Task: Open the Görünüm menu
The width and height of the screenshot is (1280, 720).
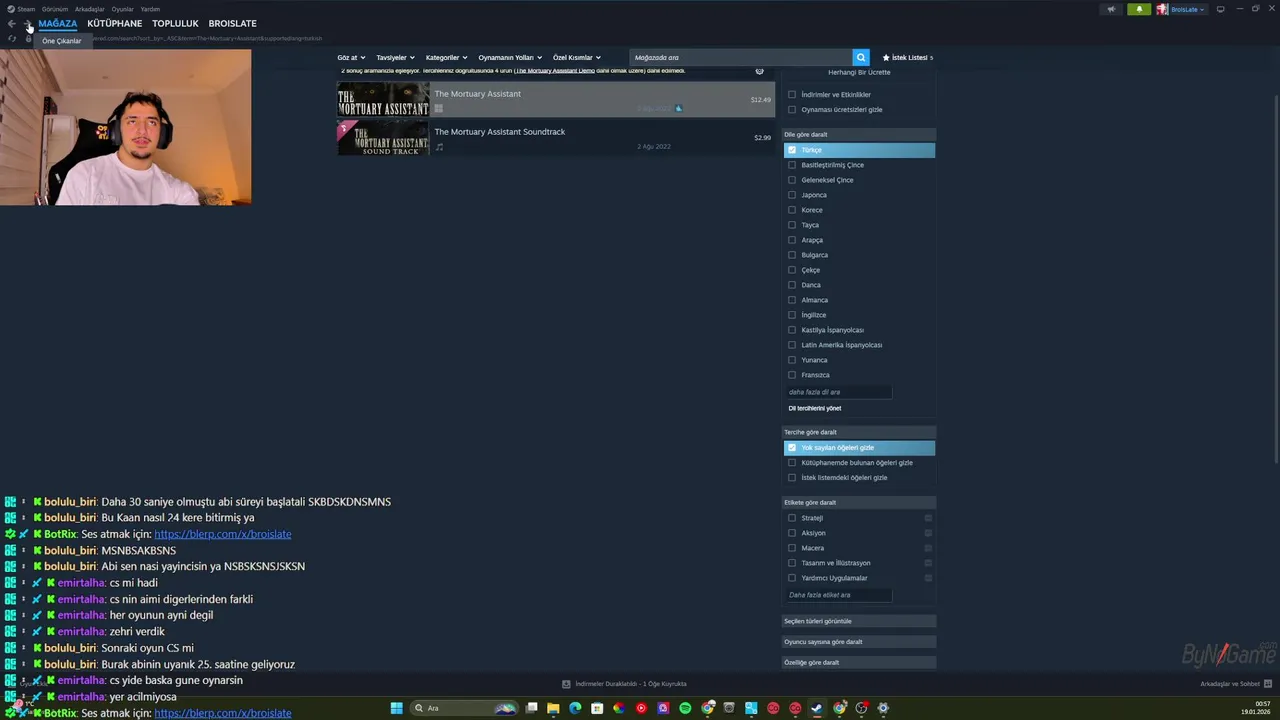Action: 55,9
